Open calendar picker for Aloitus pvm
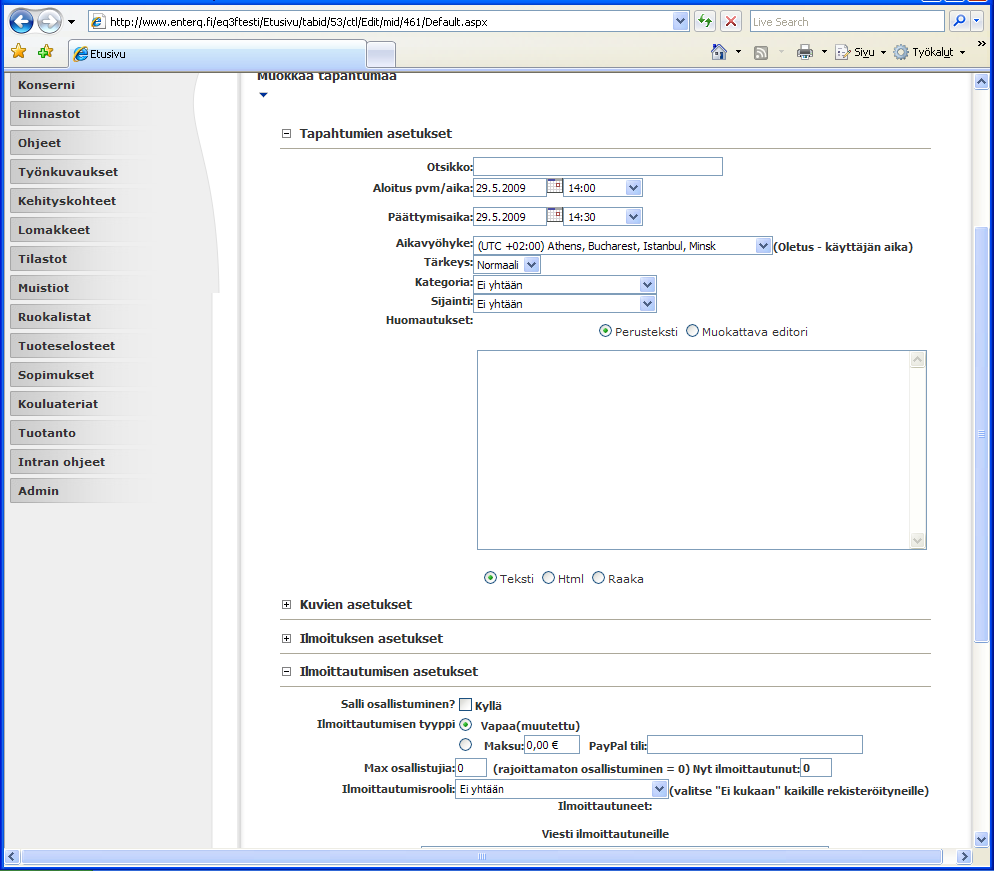Viewport: 994px width, 871px height. [554, 186]
